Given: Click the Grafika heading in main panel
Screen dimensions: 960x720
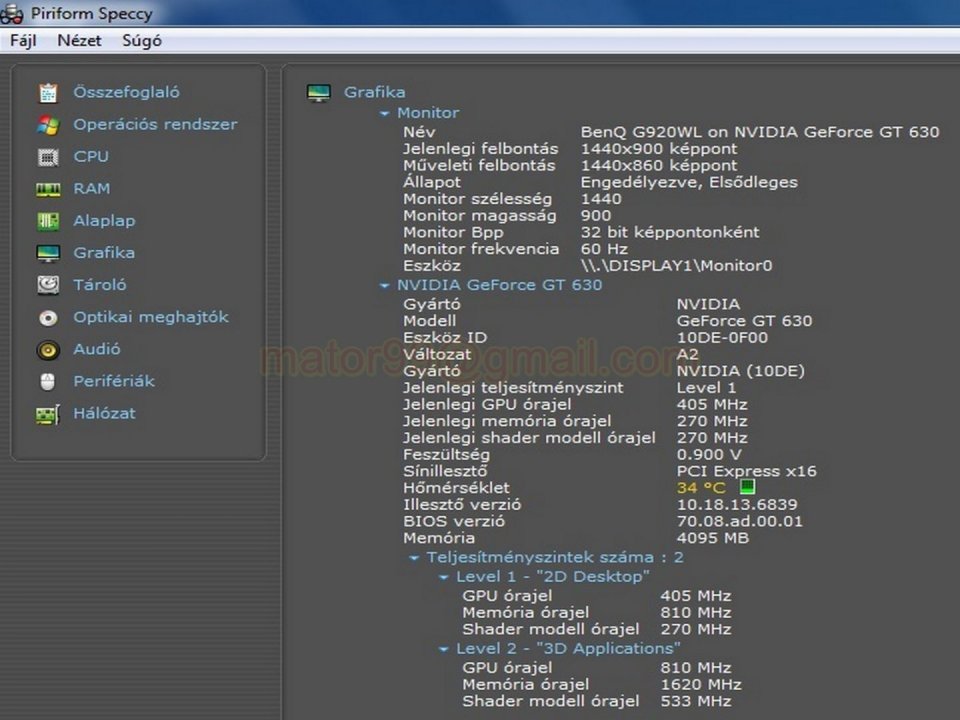Looking at the screenshot, I should (374, 92).
